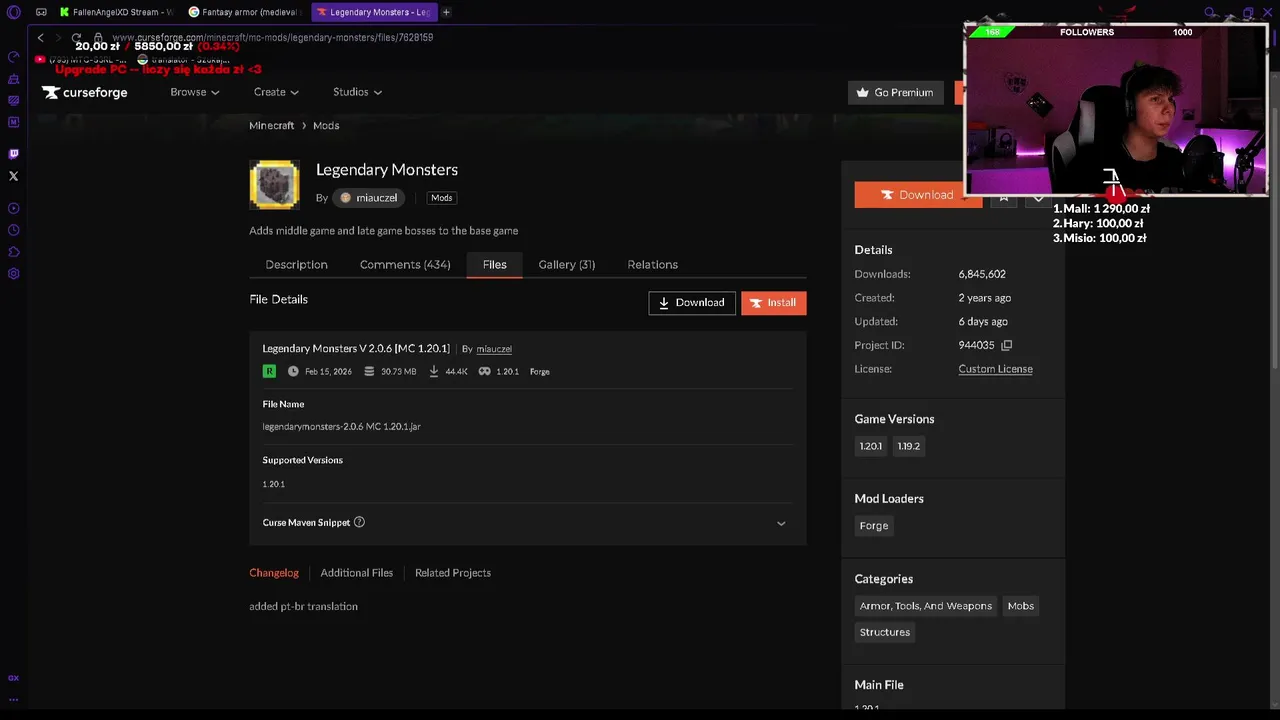The height and width of the screenshot is (720, 1280).
Task: Click the 'added pt-br translation' changelog text
Action: [303, 607]
